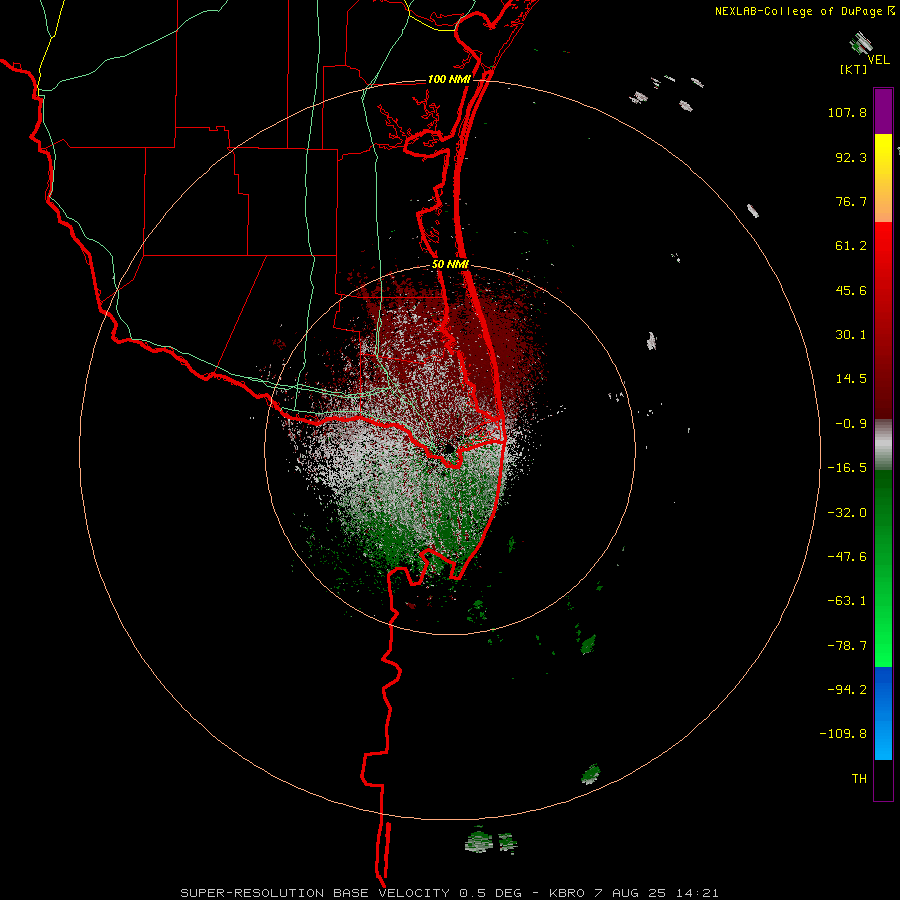Viewport: 900px width, 900px height.
Task: Click the -94.2 legend value
Action: (x=847, y=689)
